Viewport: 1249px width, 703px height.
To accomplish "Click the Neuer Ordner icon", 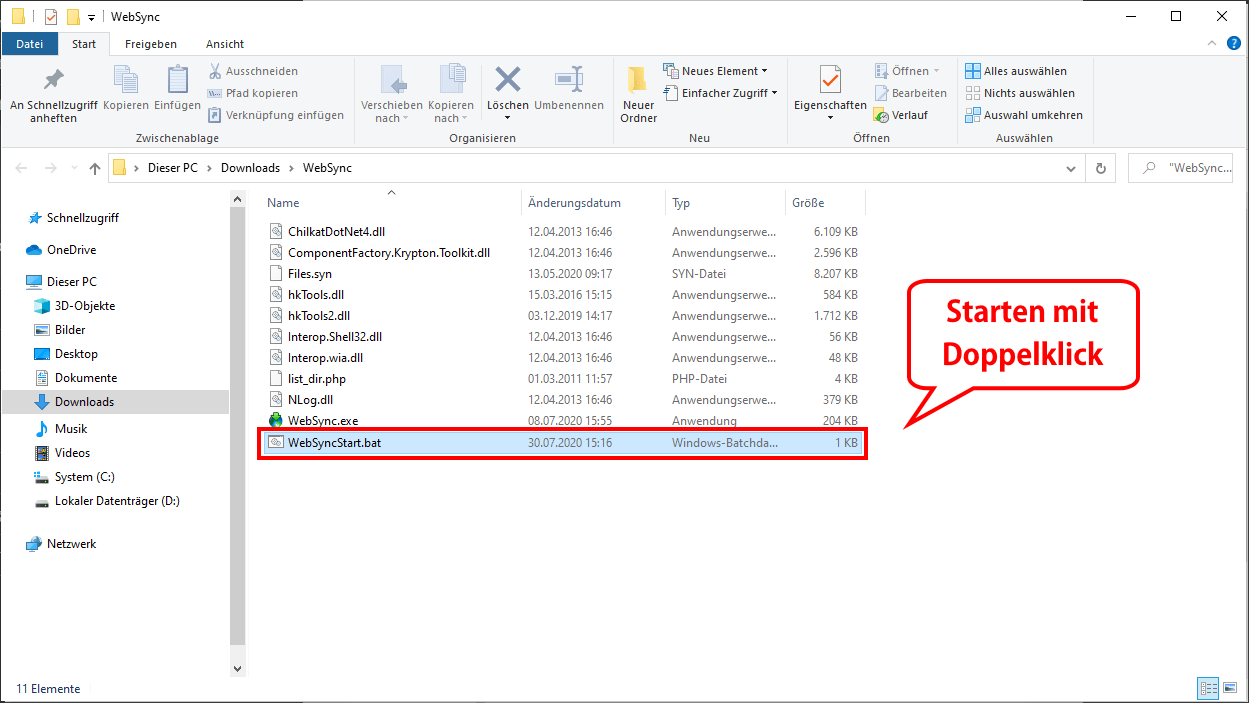I will coord(638,82).
